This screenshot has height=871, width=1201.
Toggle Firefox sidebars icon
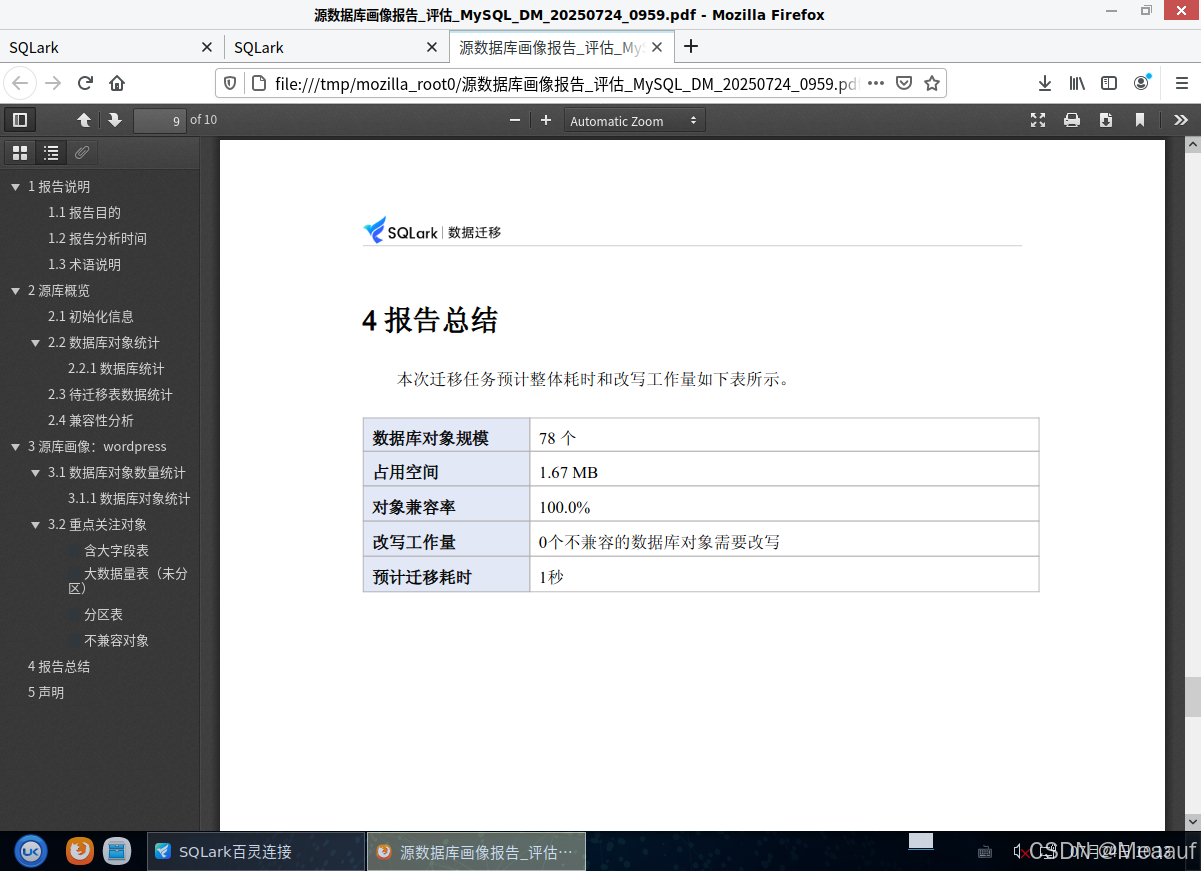point(1109,83)
